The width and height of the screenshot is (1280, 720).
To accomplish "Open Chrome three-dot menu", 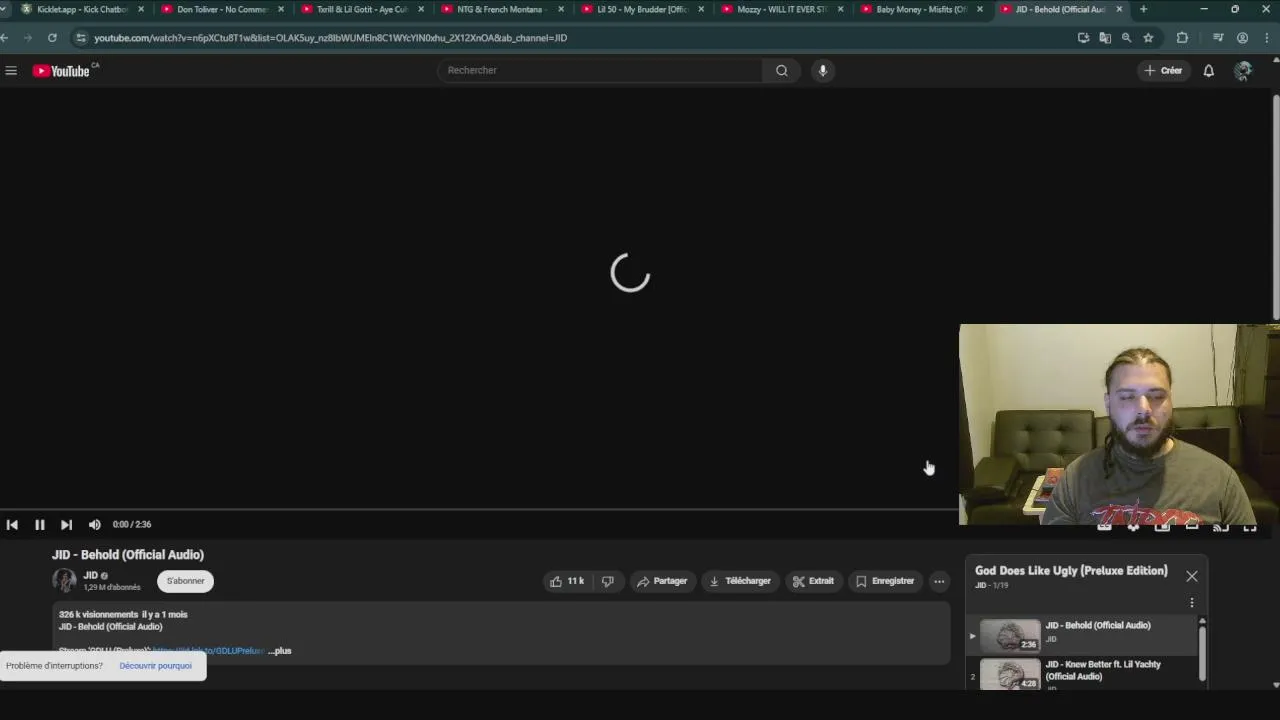I will click(x=1266, y=38).
